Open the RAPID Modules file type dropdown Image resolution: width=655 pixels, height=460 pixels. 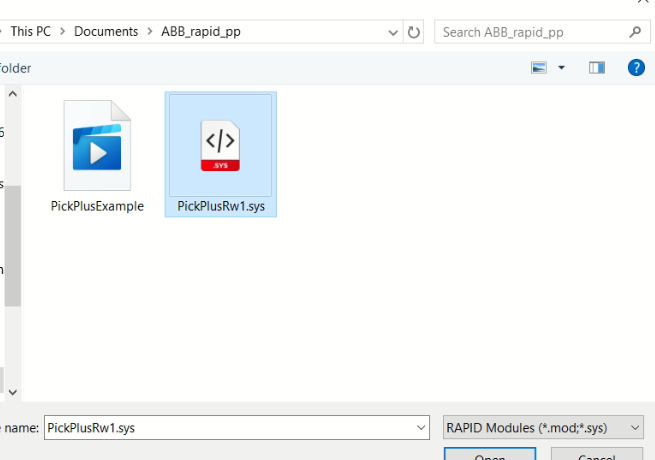point(543,427)
